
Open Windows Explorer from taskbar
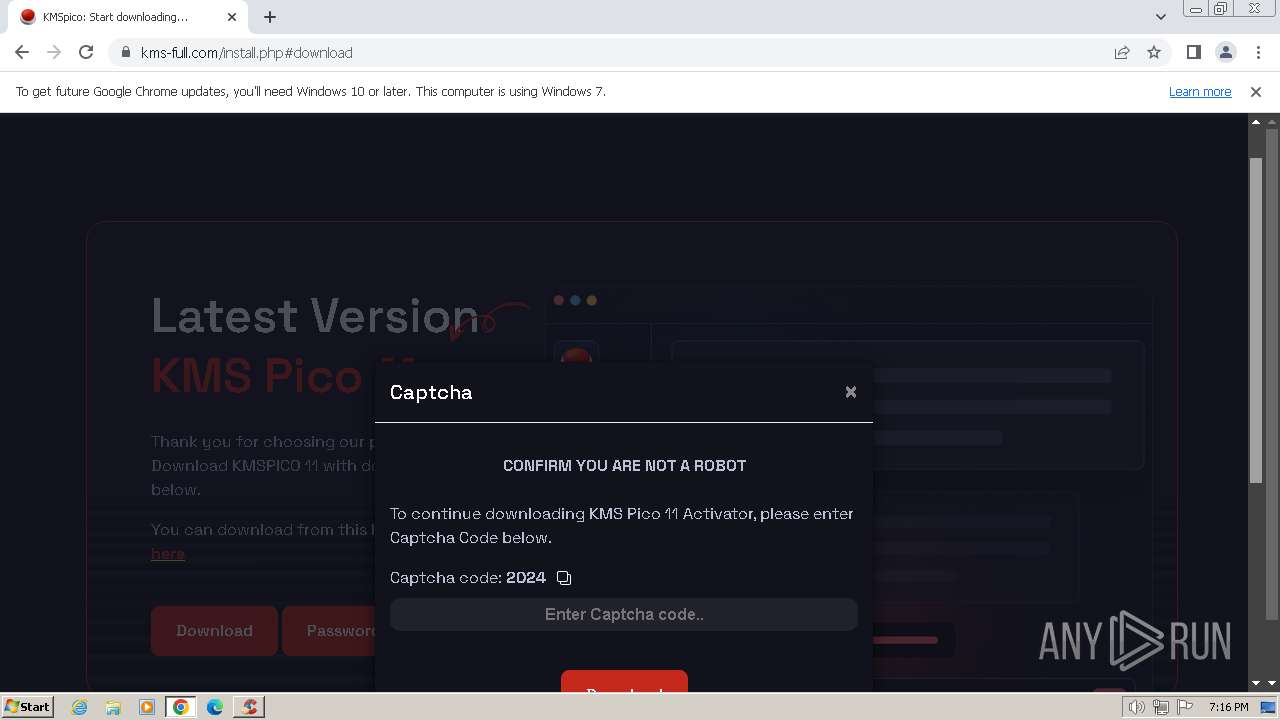click(x=113, y=707)
